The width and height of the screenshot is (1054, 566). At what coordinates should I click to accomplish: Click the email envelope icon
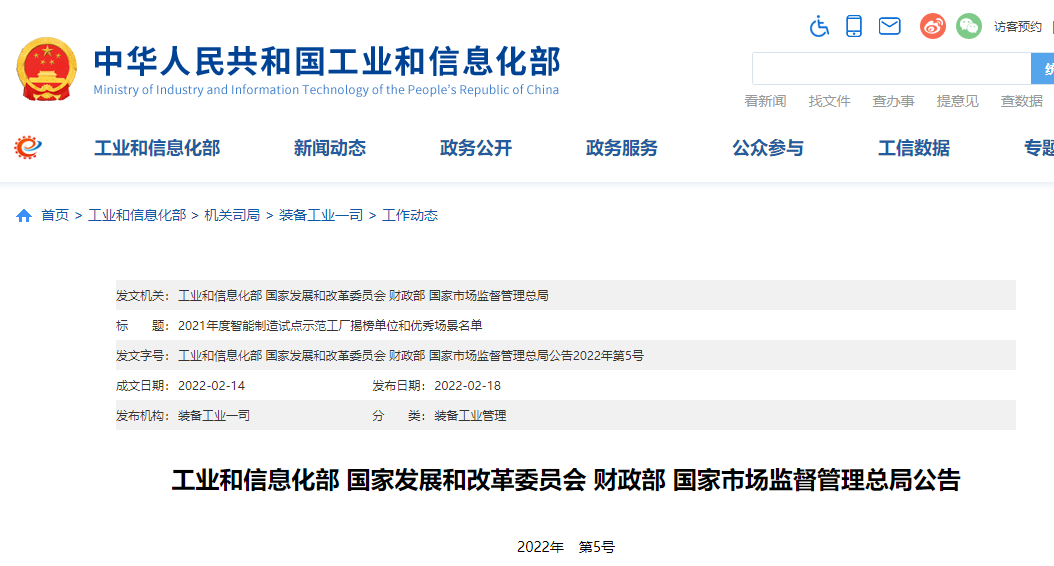[x=889, y=26]
